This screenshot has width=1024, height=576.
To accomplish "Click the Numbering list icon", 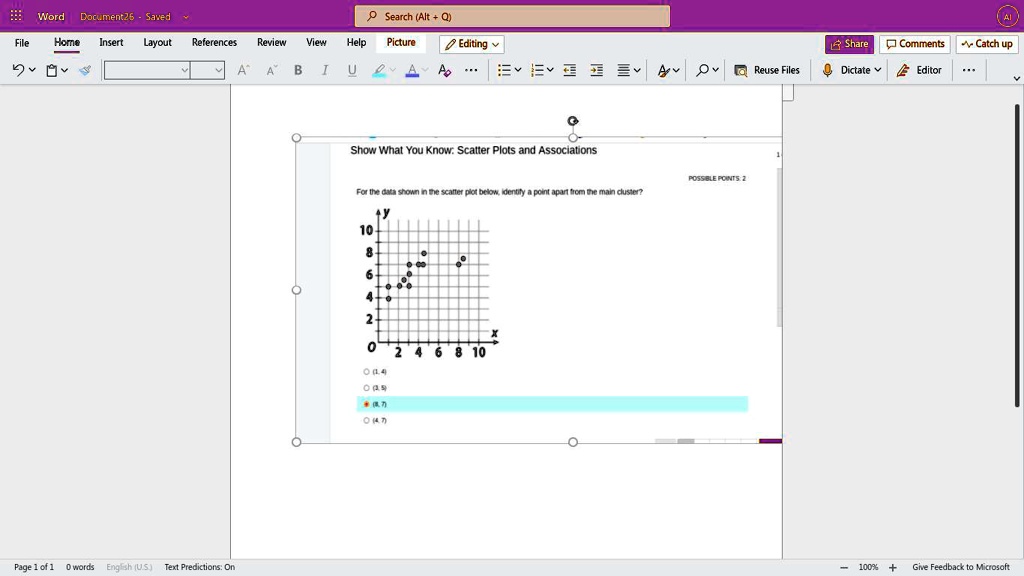I will click(537, 70).
